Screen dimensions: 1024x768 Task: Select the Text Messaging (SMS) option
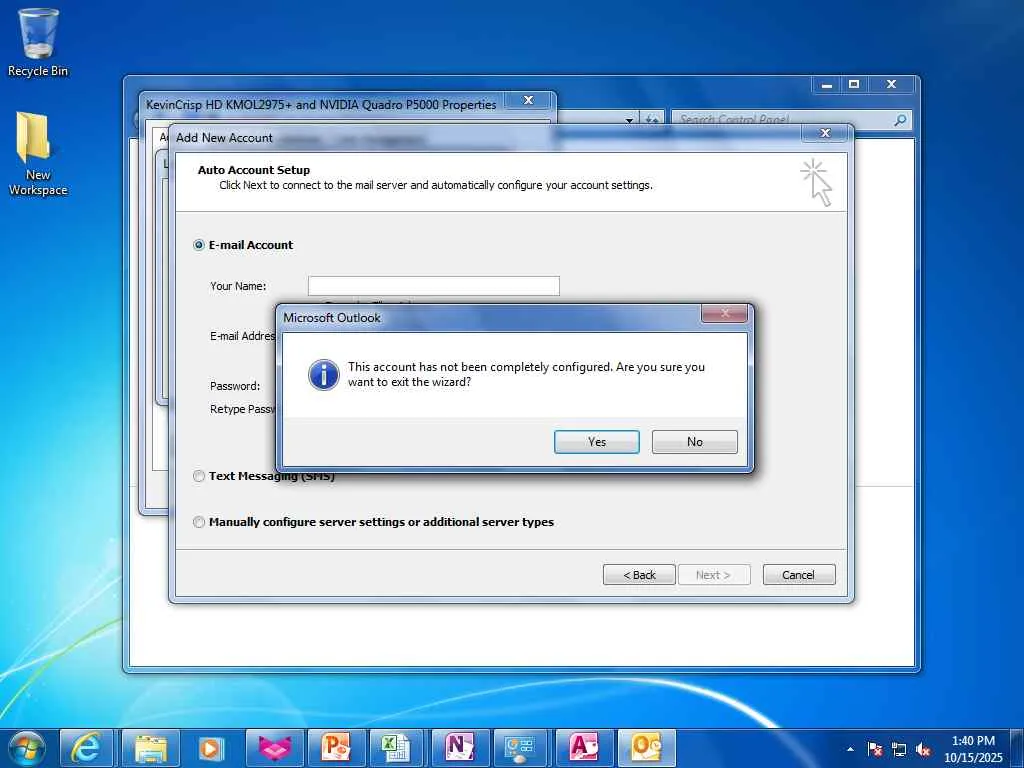pyautogui.click(x=199, y=476)
